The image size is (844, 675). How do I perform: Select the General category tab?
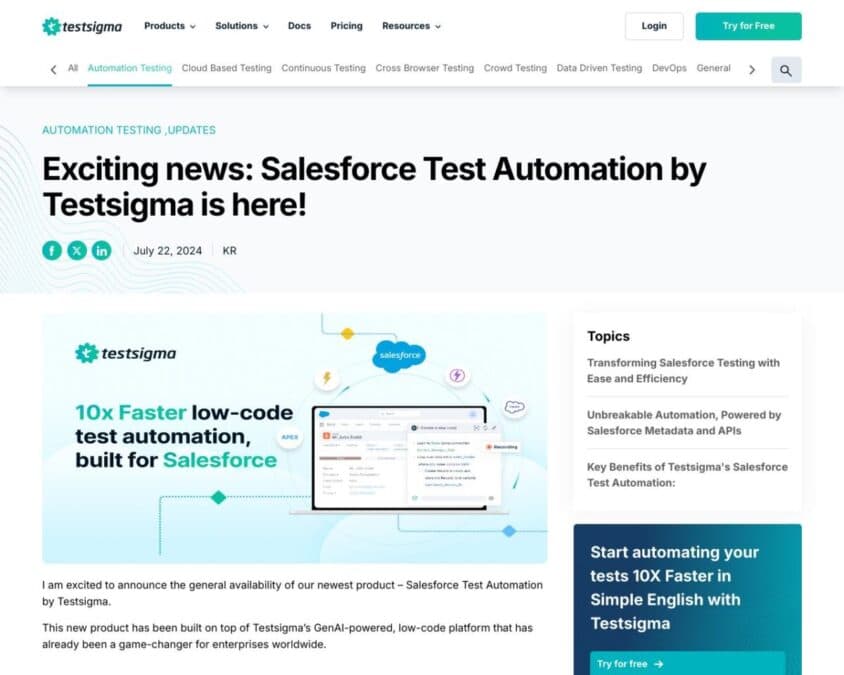(713, 68)
